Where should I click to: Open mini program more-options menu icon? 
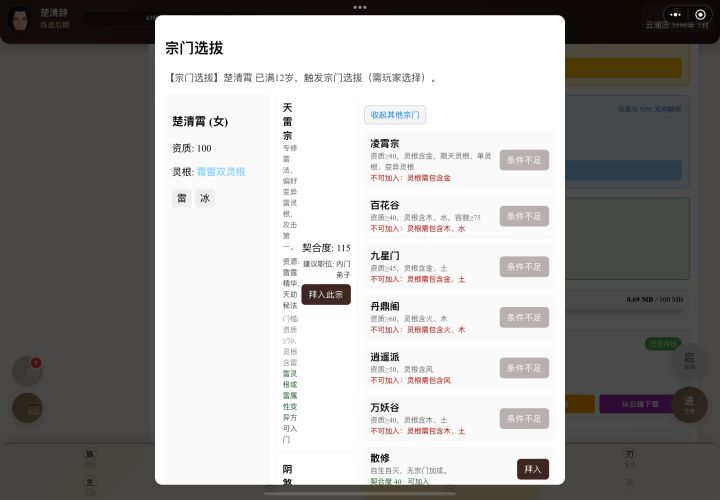coord(675,15)
